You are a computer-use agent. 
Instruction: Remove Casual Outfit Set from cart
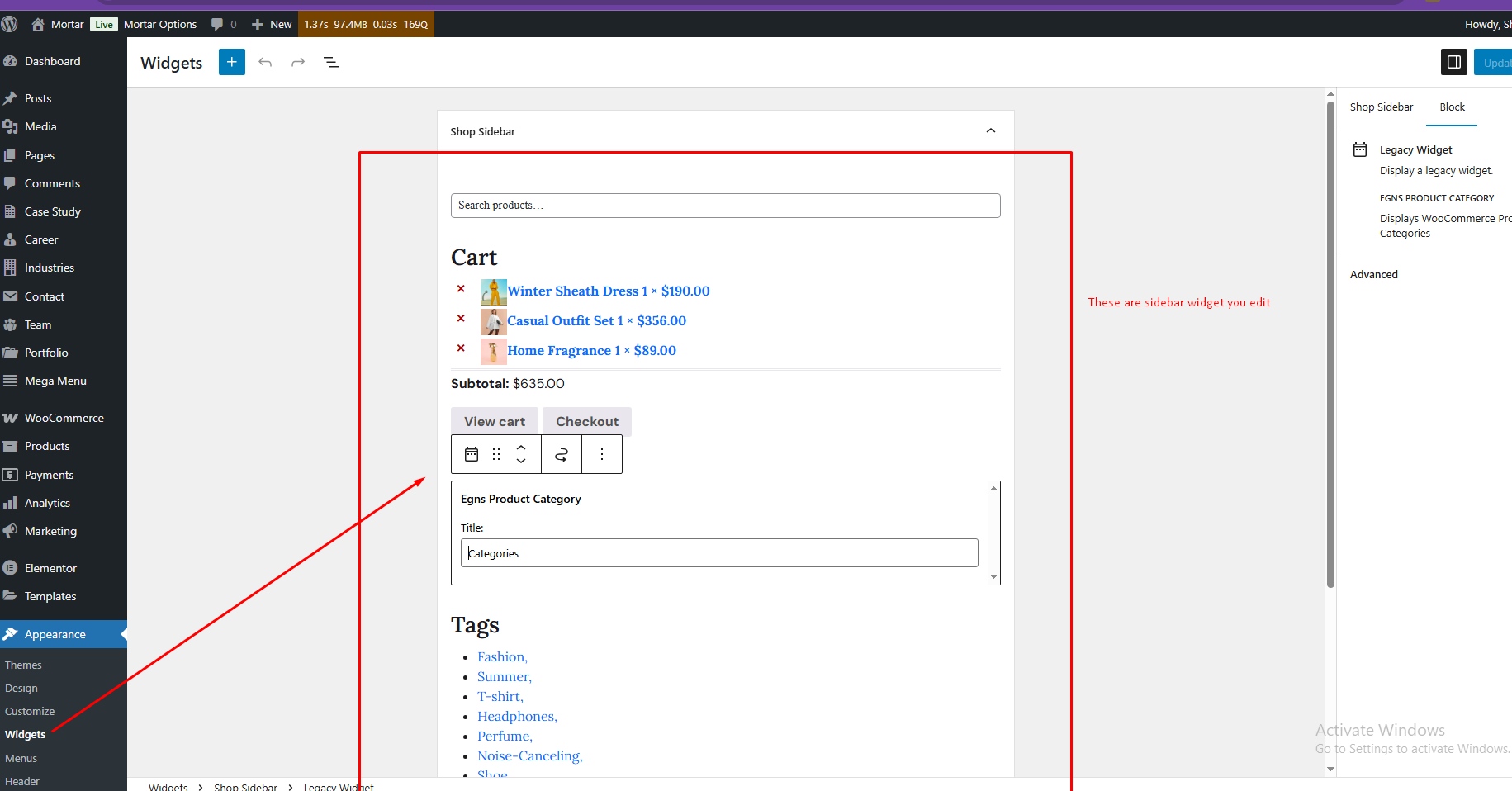coord(461,318)
